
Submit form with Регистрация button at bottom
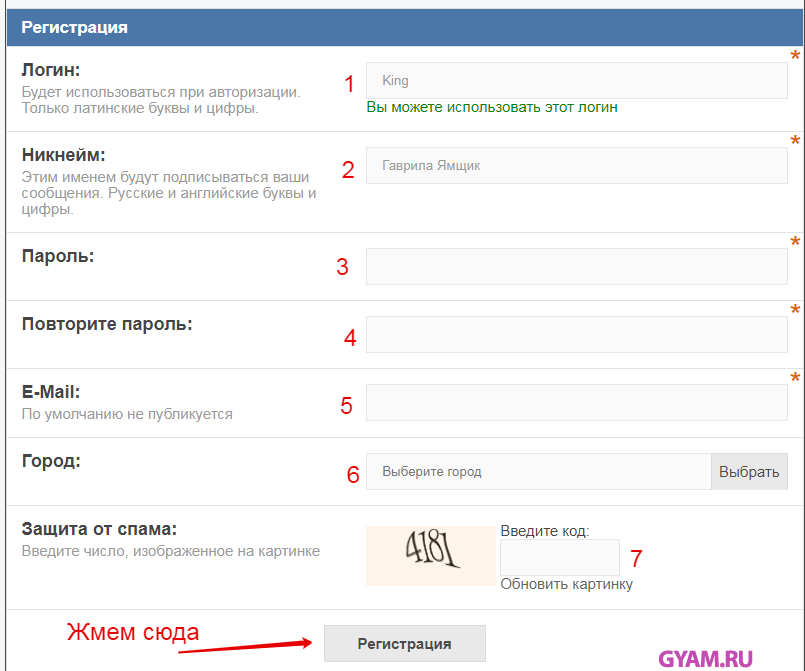pos(404,644)
